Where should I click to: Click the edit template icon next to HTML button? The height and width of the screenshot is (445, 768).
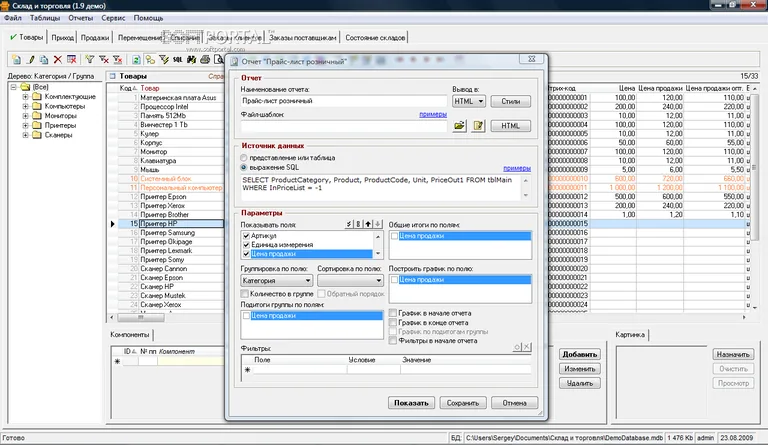[x=479, y=126]
